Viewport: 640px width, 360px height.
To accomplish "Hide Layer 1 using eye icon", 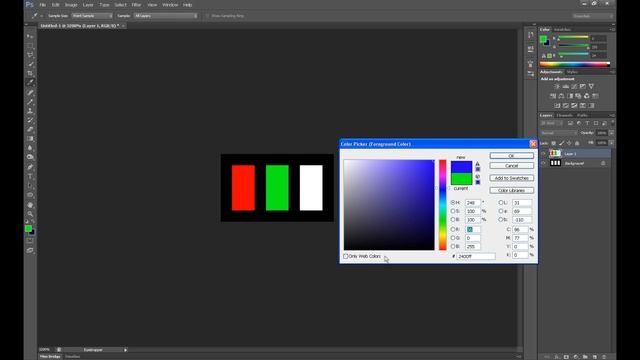I will pos(543,154).
